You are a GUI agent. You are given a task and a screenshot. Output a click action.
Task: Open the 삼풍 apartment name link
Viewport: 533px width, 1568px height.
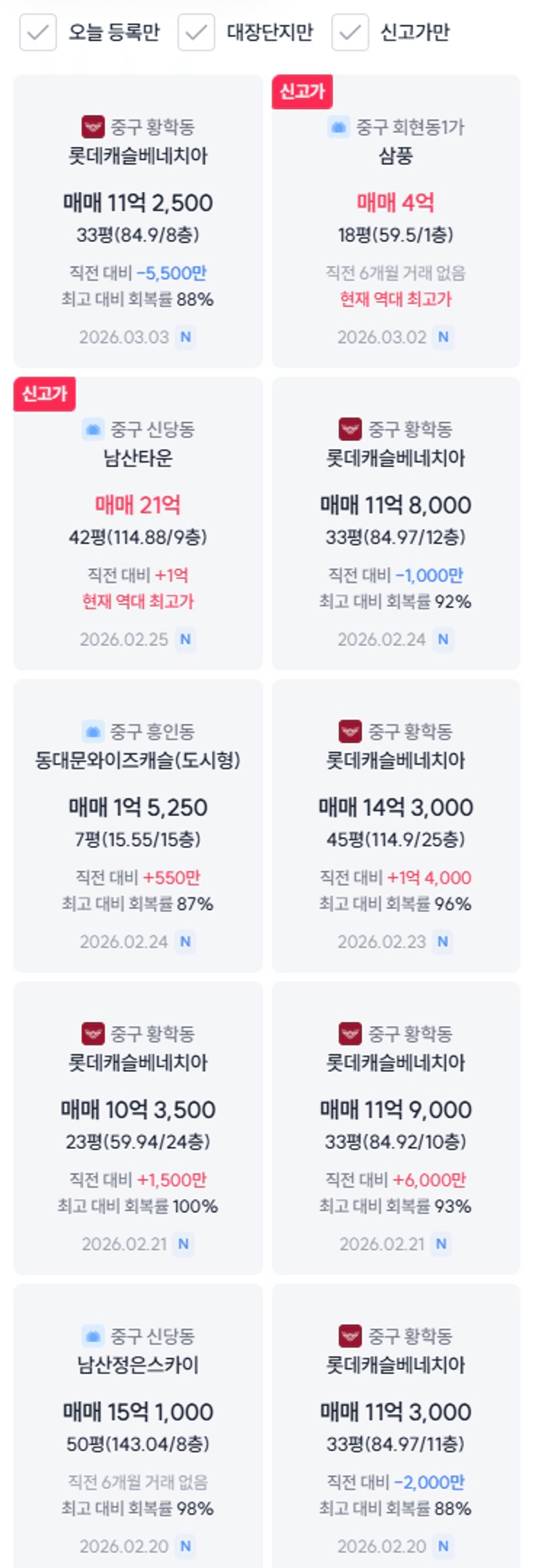click(395, 155)
